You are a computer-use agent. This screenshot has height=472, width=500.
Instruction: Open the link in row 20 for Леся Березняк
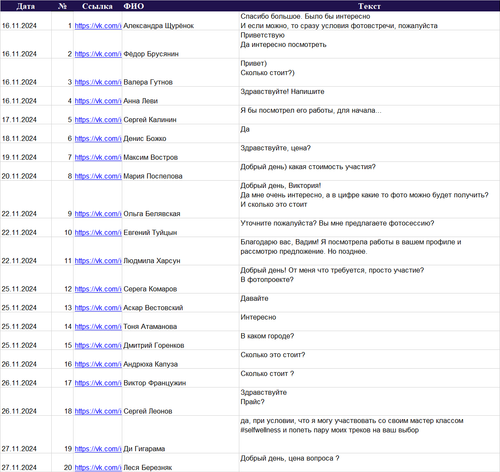point(98,467)
